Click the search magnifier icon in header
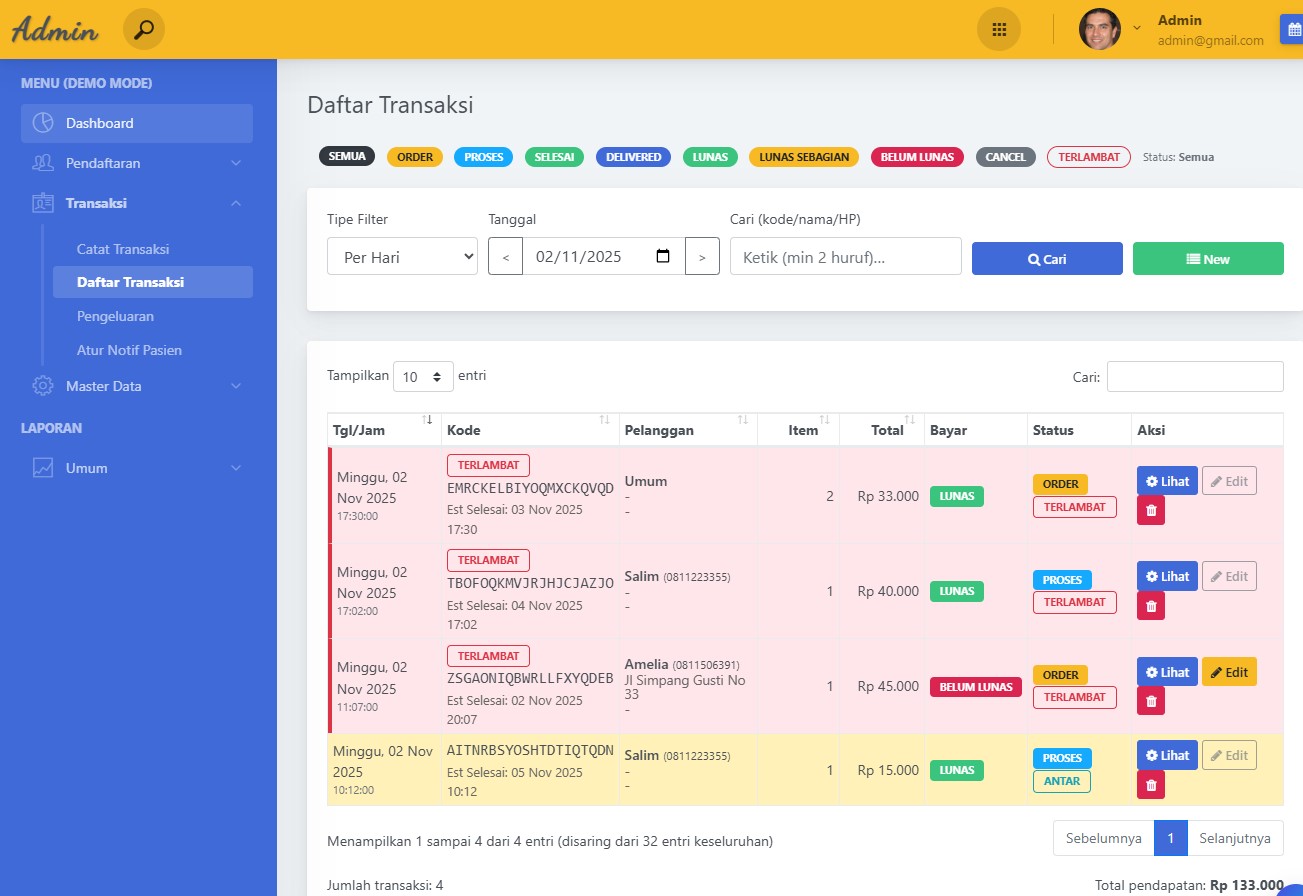This screenshot has width=1303, height=896. (x=144, y=29)
